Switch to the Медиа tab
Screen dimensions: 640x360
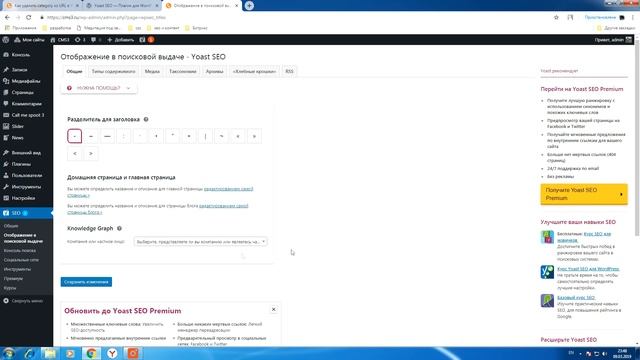[x=152, y=71]
